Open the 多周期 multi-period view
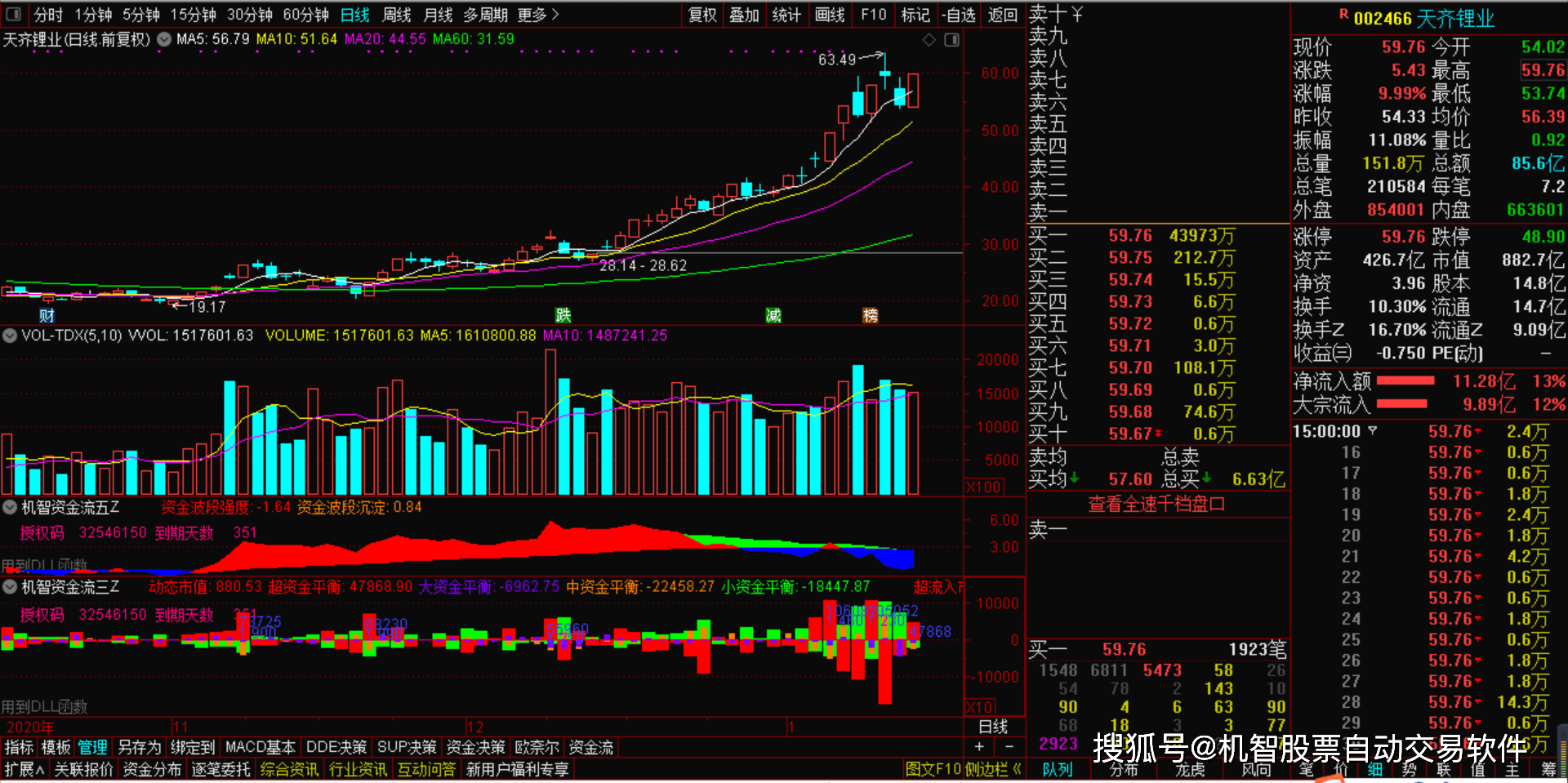This screenshot has width=1568, height=783. 485,15
